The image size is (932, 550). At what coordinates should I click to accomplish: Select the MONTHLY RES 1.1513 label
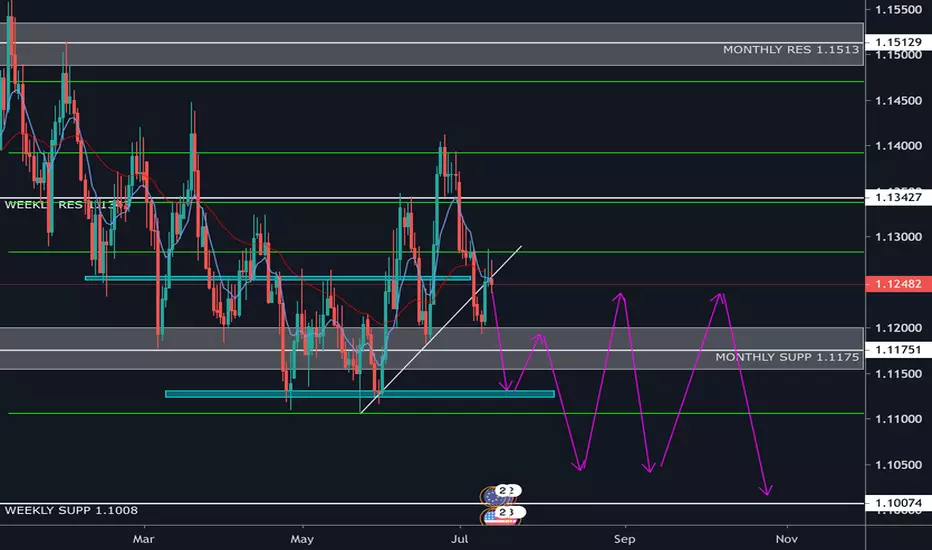(791, 49)
